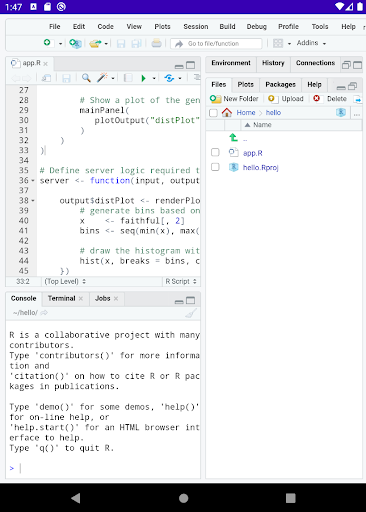Collapse the function fold arrow at line 36
Viewport: 366px width, 512px height.
33,181
